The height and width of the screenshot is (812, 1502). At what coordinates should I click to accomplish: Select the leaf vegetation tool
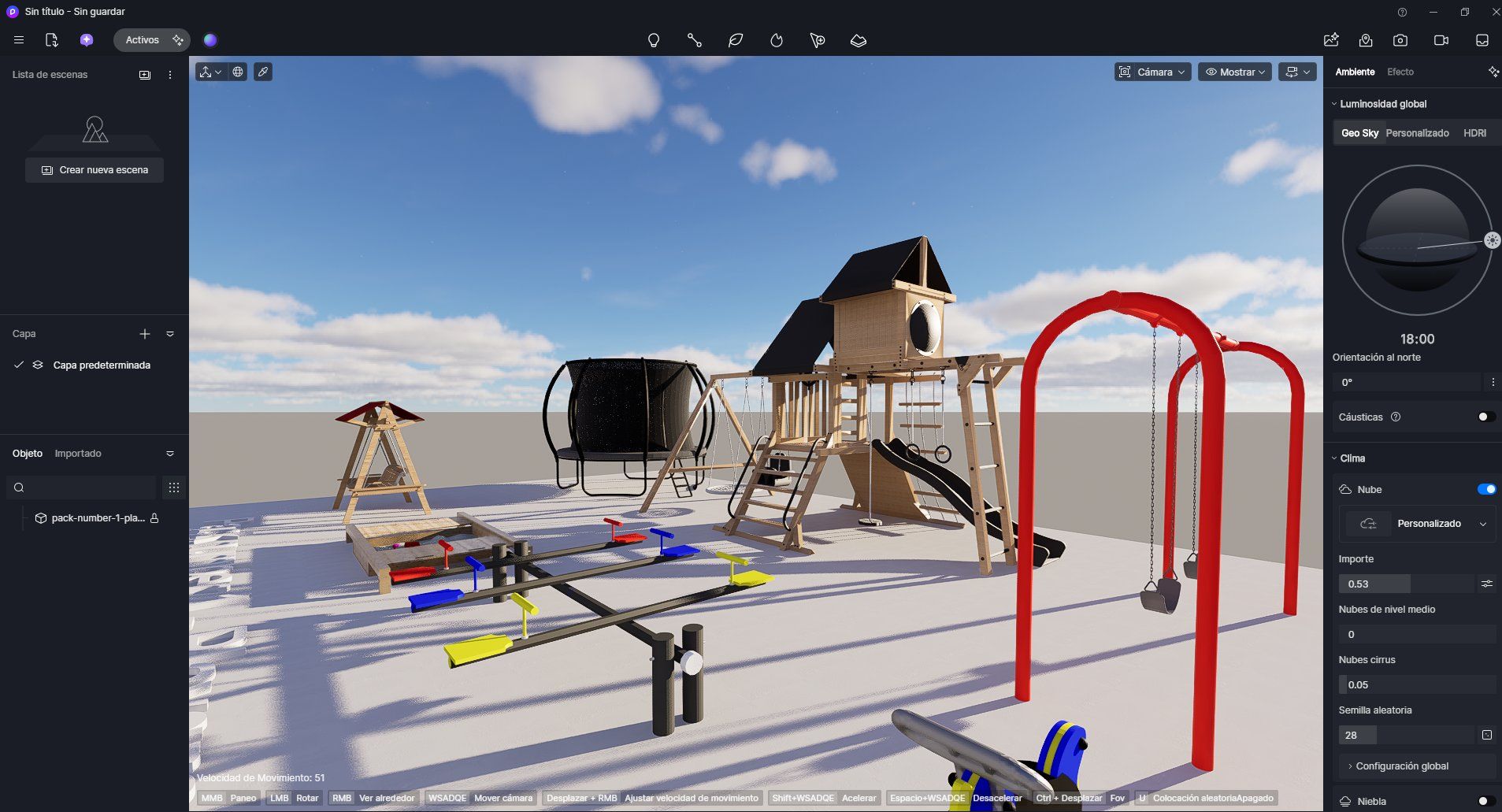pyautogui.click(x=736, y=40)
